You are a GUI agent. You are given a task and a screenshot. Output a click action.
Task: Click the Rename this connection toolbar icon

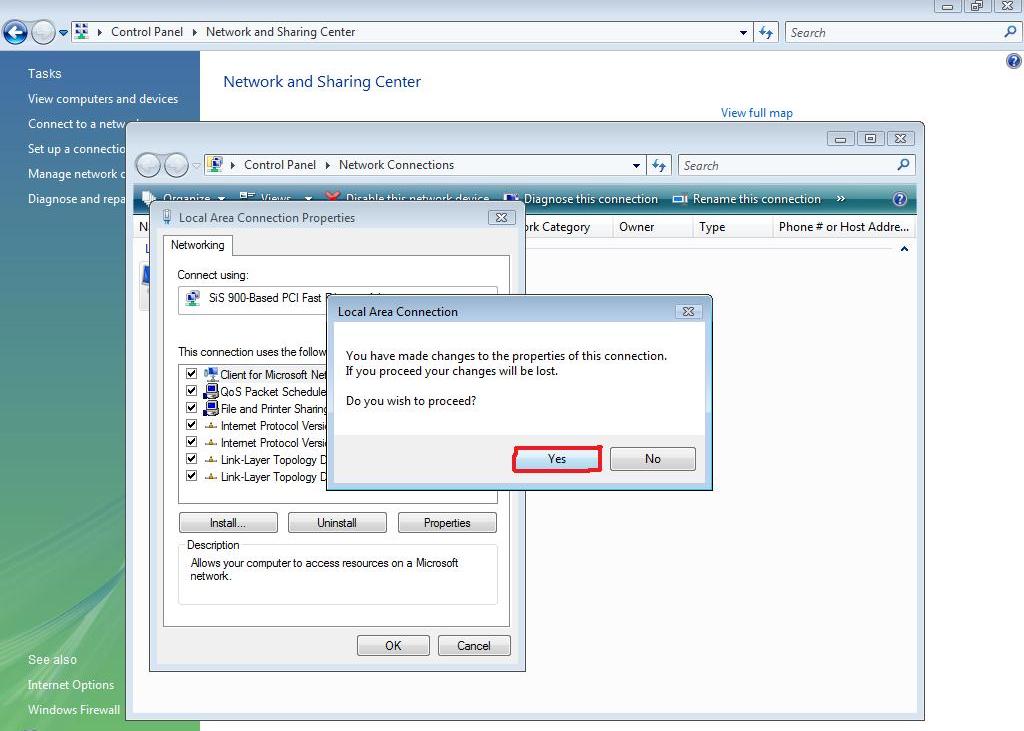tap(680, 199)
